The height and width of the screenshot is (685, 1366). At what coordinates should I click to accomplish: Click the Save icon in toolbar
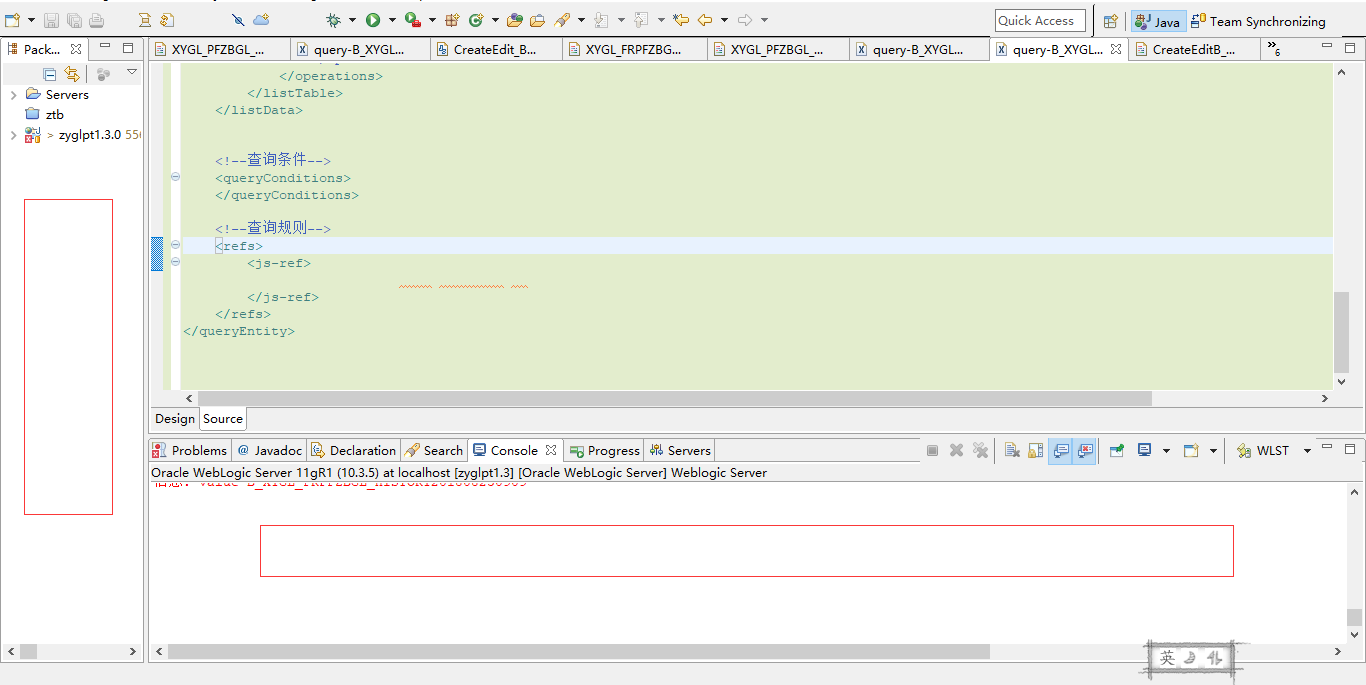click(x=51, y=20)
